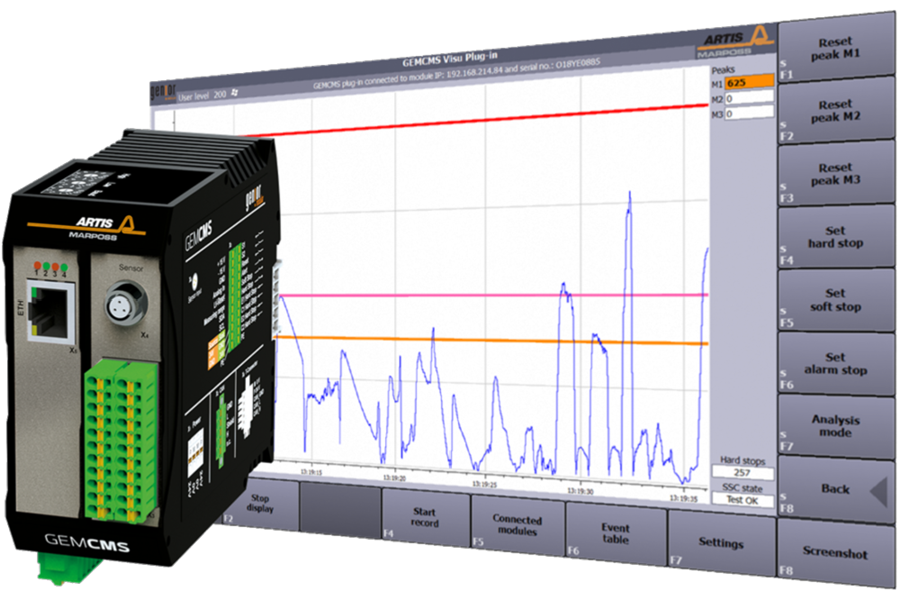This screenshot has height=601, width=900.
Task: Switch to Analysis mode
Action: (836, 426)
